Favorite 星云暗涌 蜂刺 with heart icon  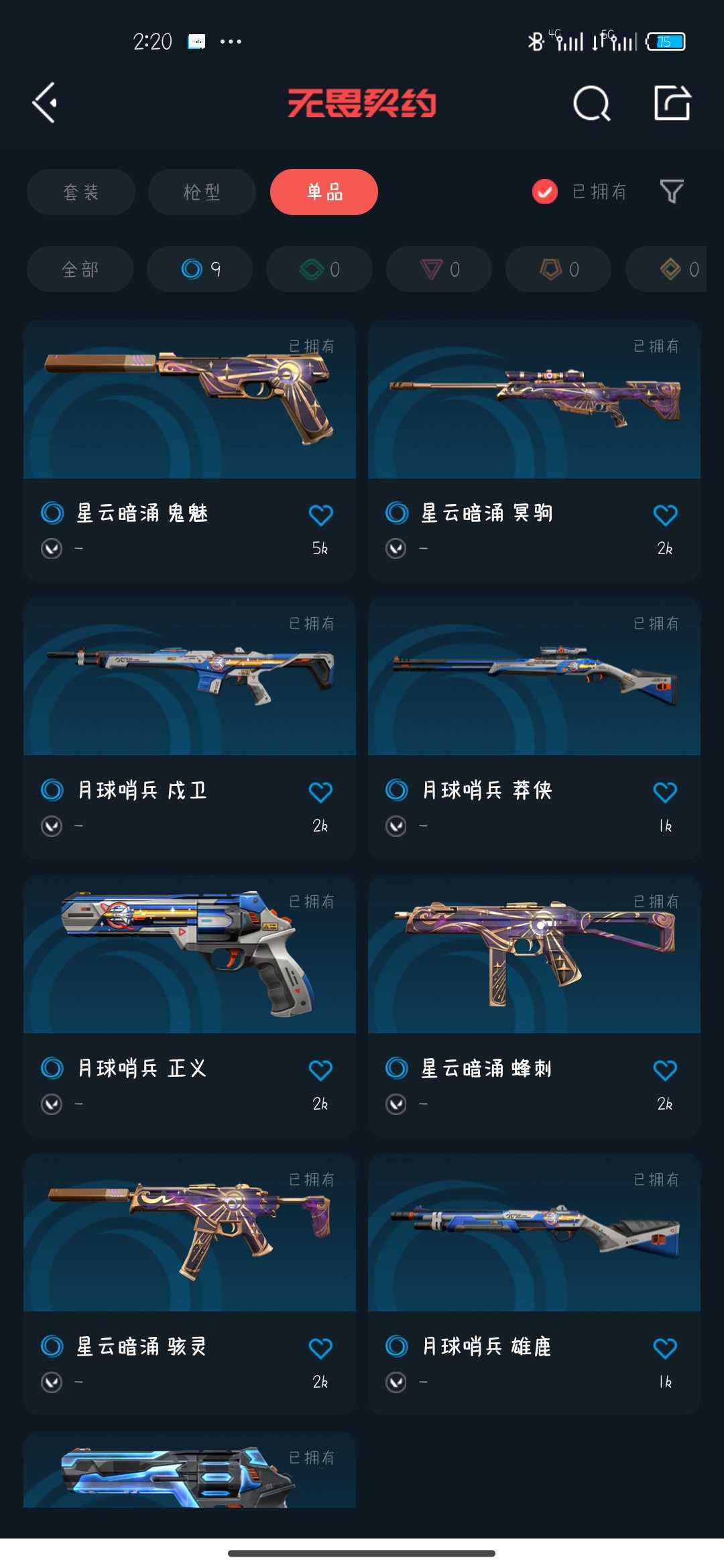(x=665, y=1070)
